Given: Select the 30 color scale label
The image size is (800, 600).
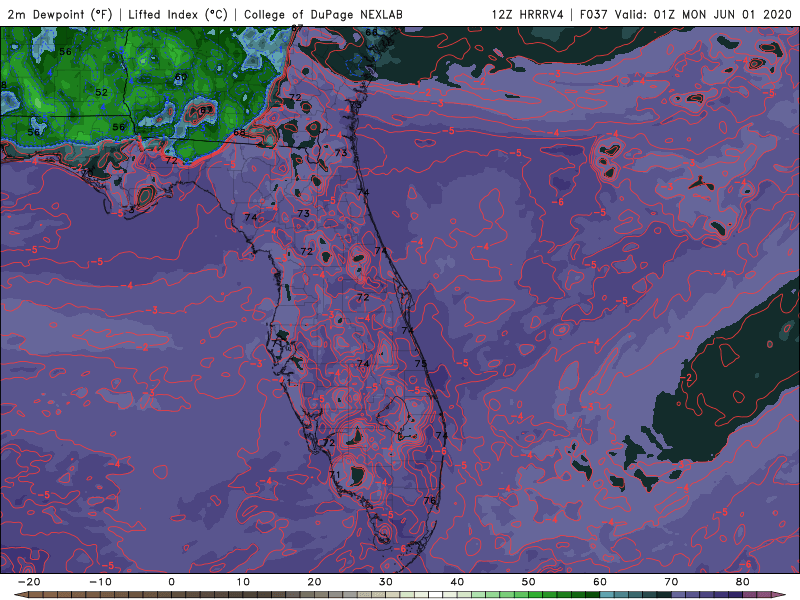Looking at the screenshot, I should tap(386, 582).
